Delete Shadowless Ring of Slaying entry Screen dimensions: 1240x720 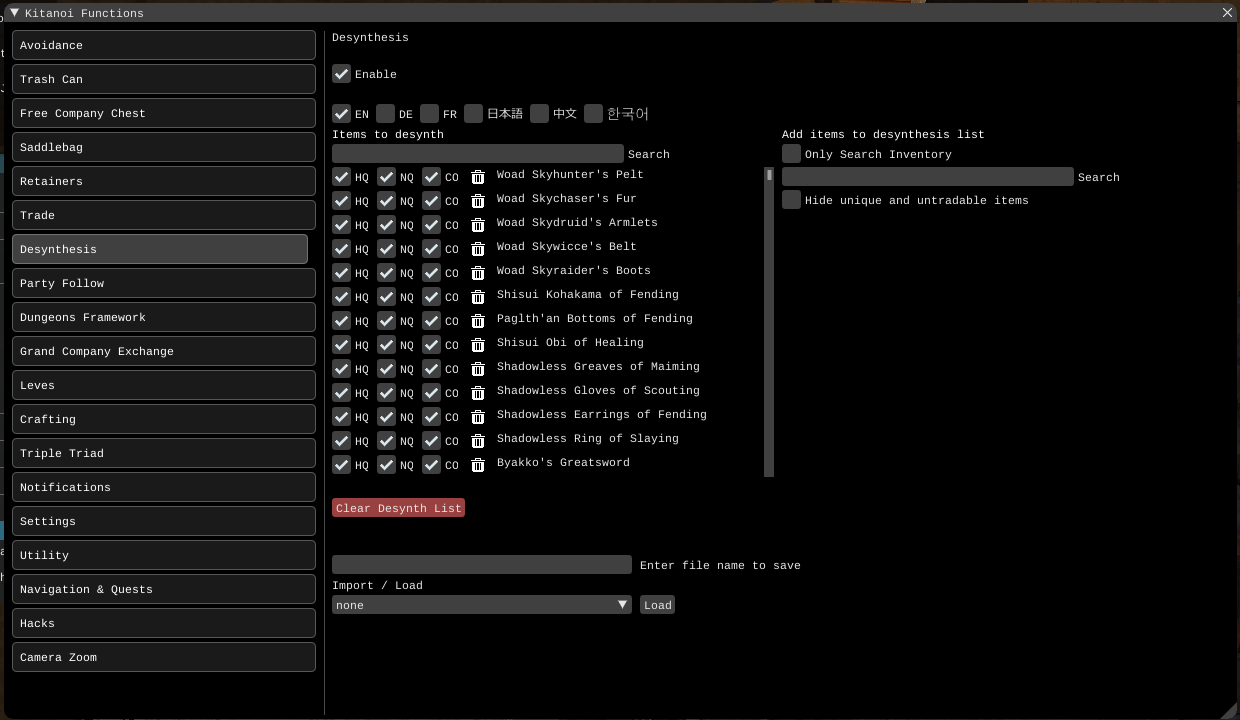pyautogui.click(x=478, y=440)
